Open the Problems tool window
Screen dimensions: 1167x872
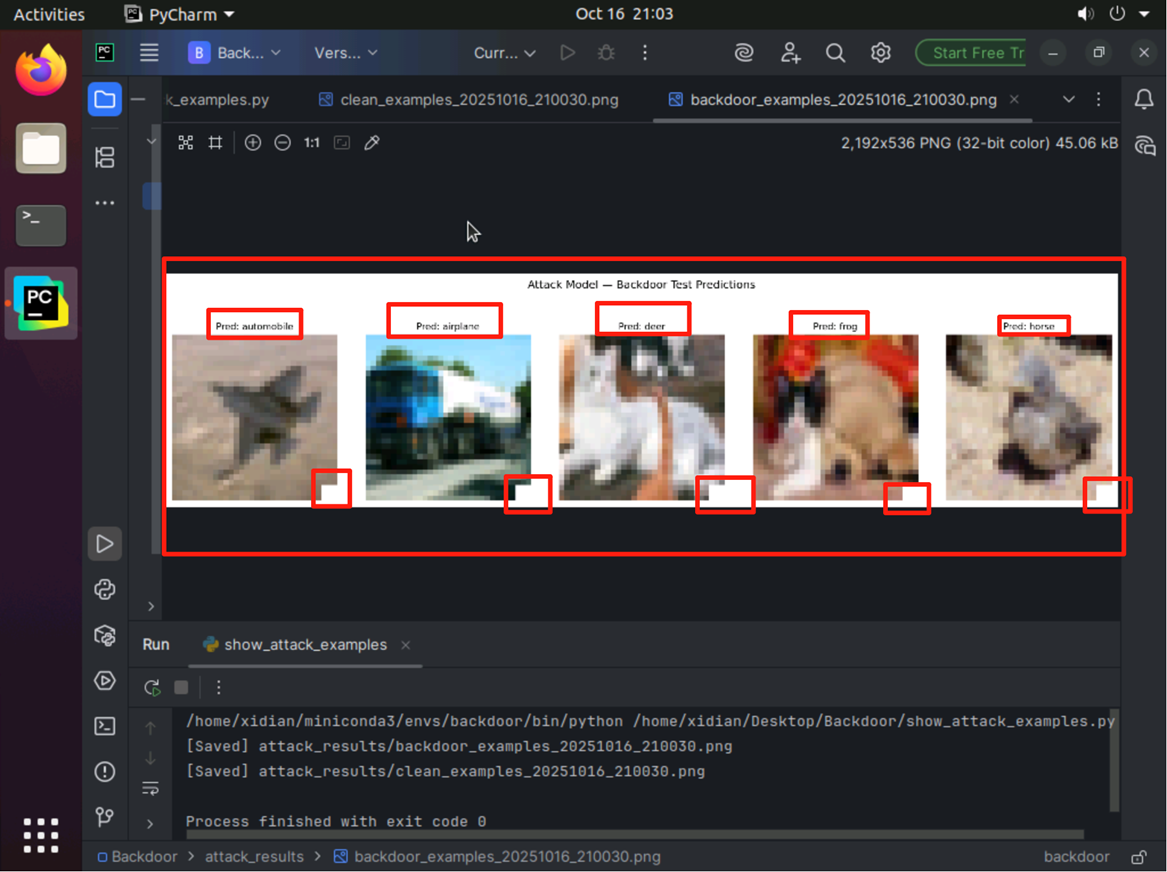[x=105, y=772]
